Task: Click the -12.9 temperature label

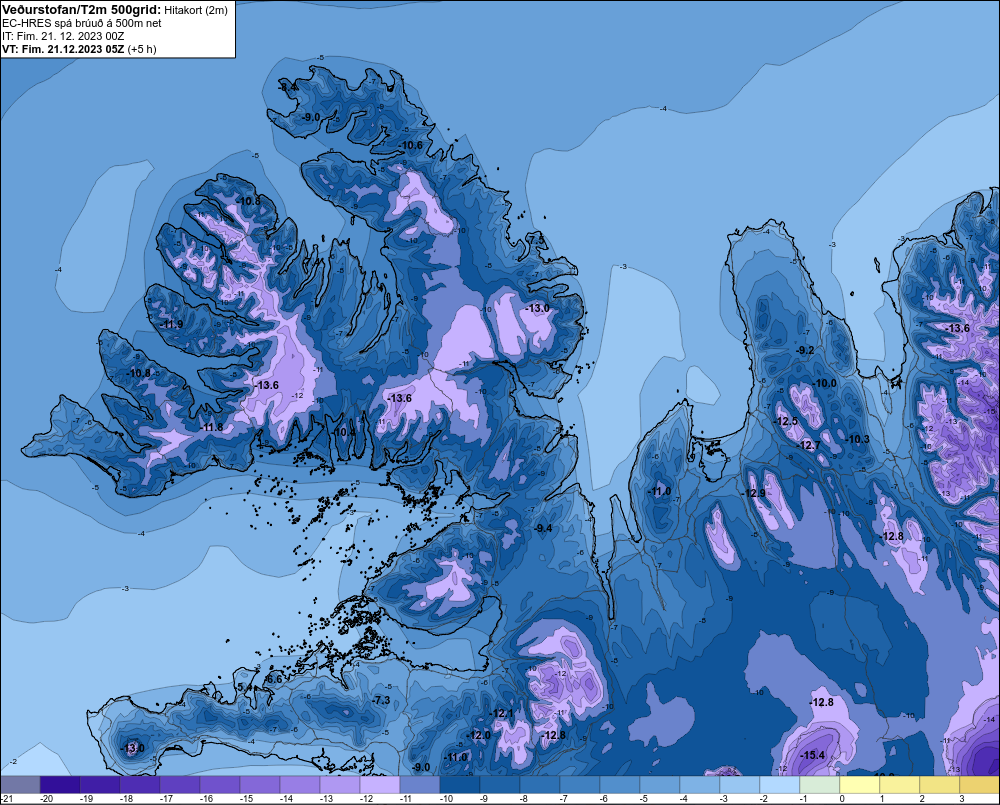Action: click(754, 493)
